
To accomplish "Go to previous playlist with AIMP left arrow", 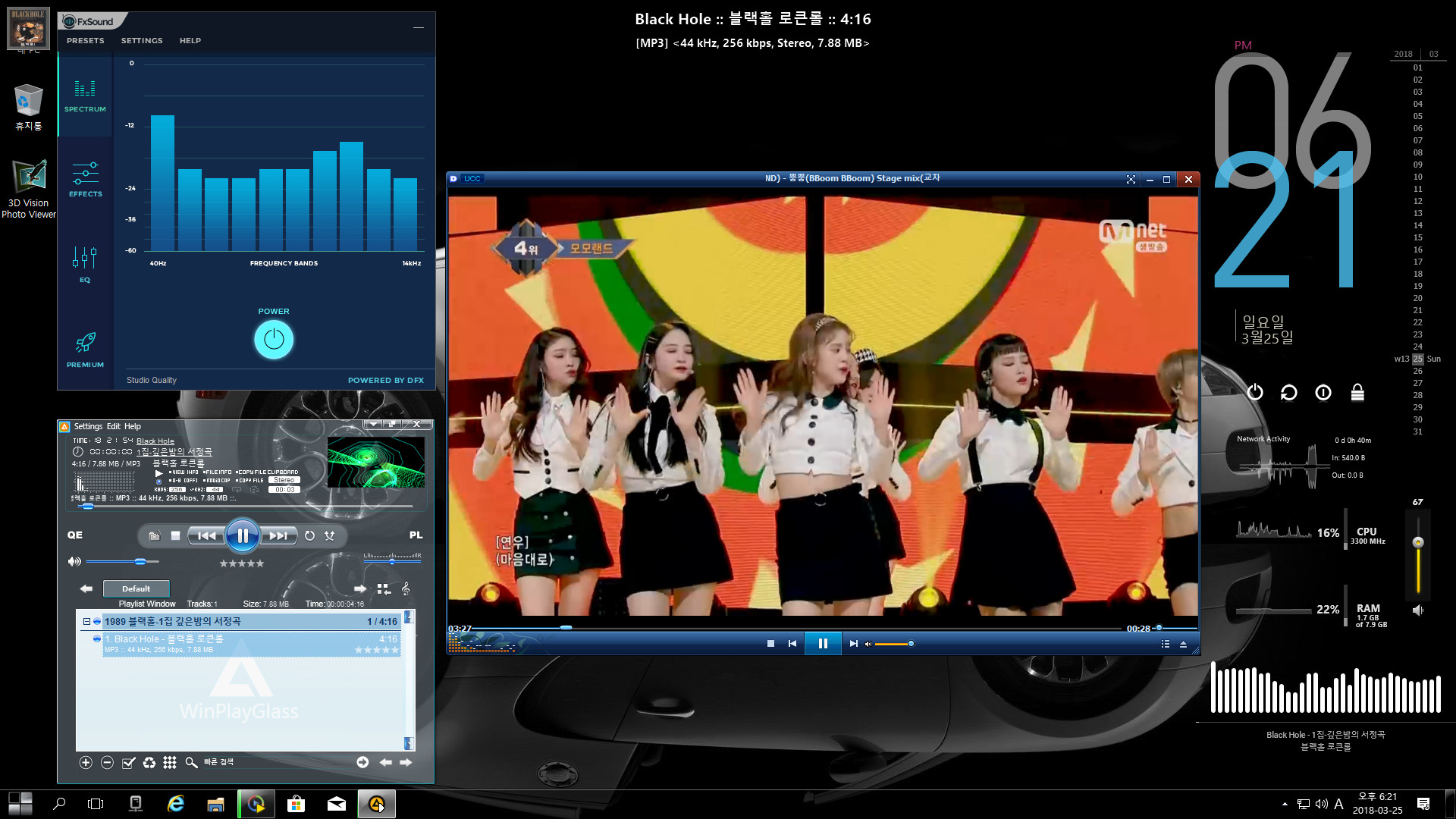I will [86, 588].
